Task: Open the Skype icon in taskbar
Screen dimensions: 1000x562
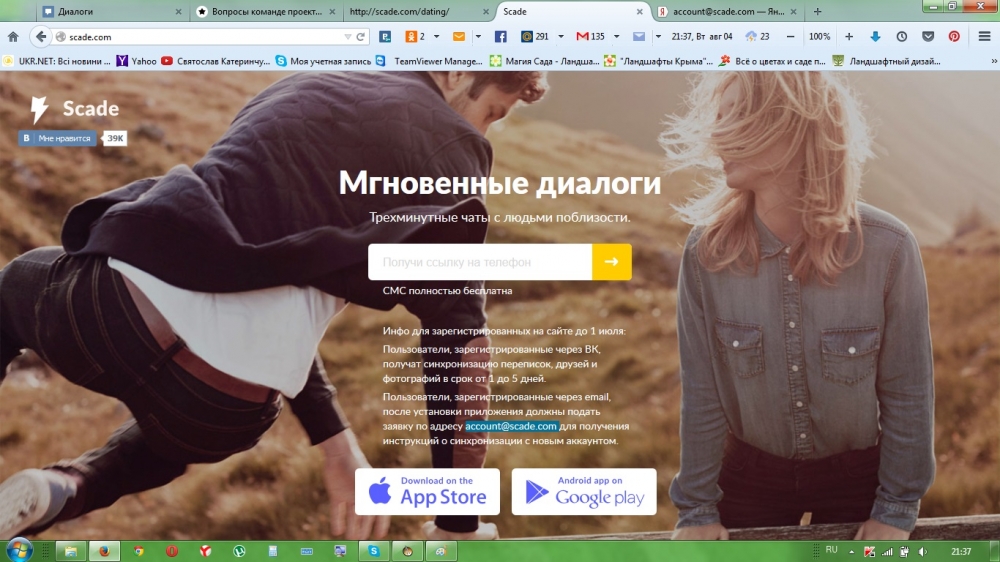Action: click(374, 551)
